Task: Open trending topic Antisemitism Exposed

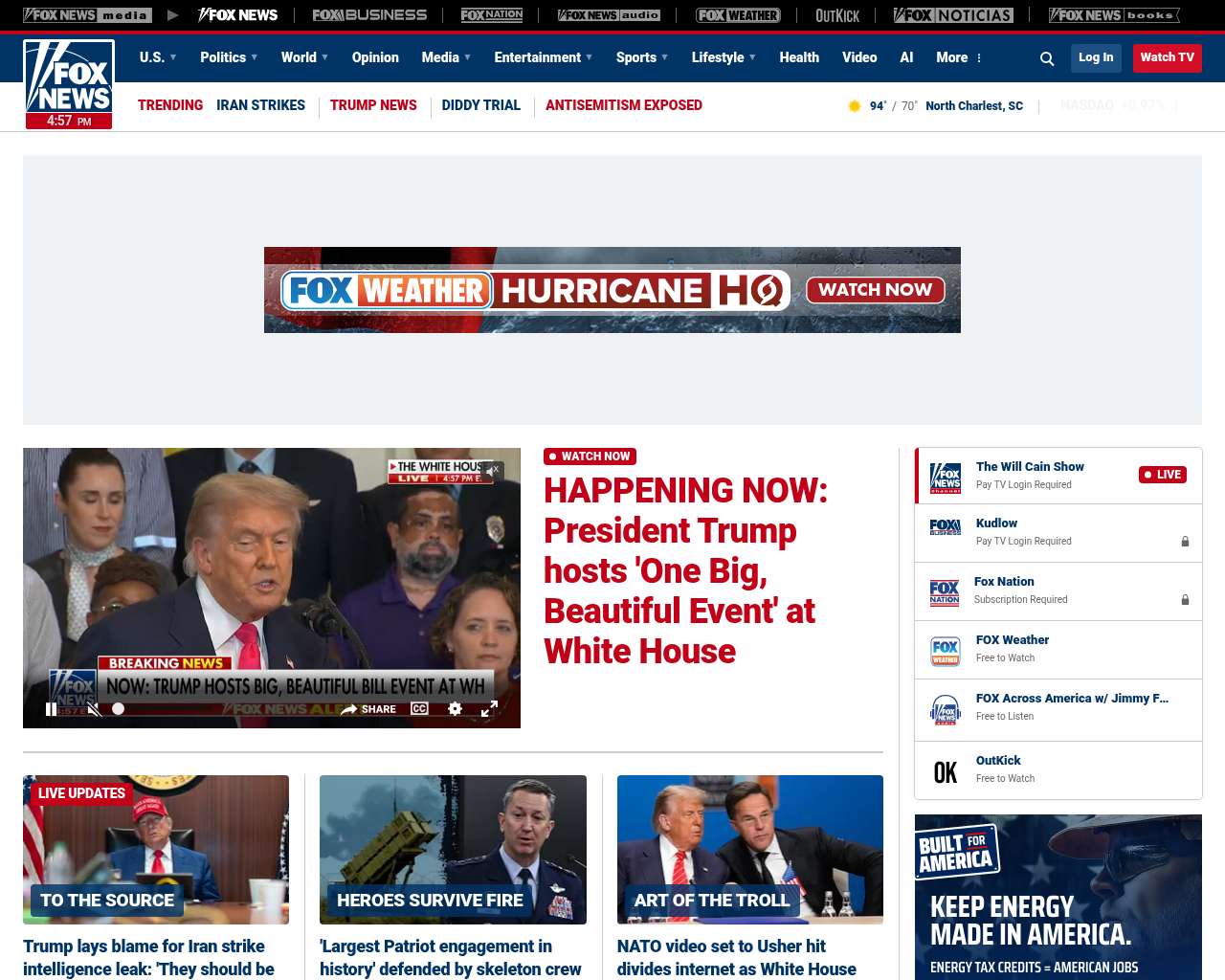Action: point(624,105)
